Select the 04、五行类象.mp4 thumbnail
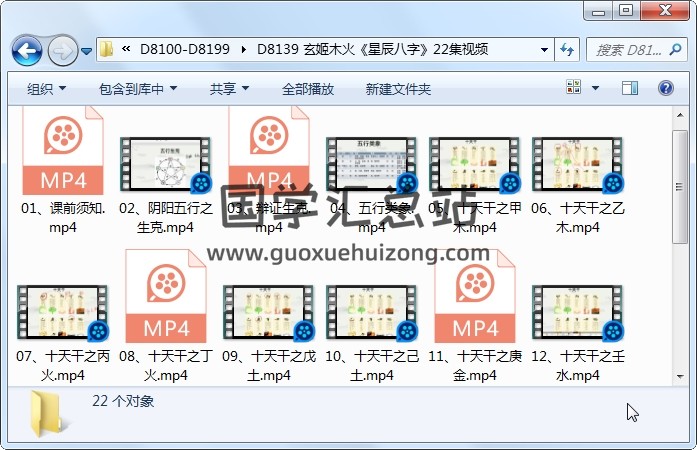The height and width of the screenshot is (450, 697). coord(372,165)
